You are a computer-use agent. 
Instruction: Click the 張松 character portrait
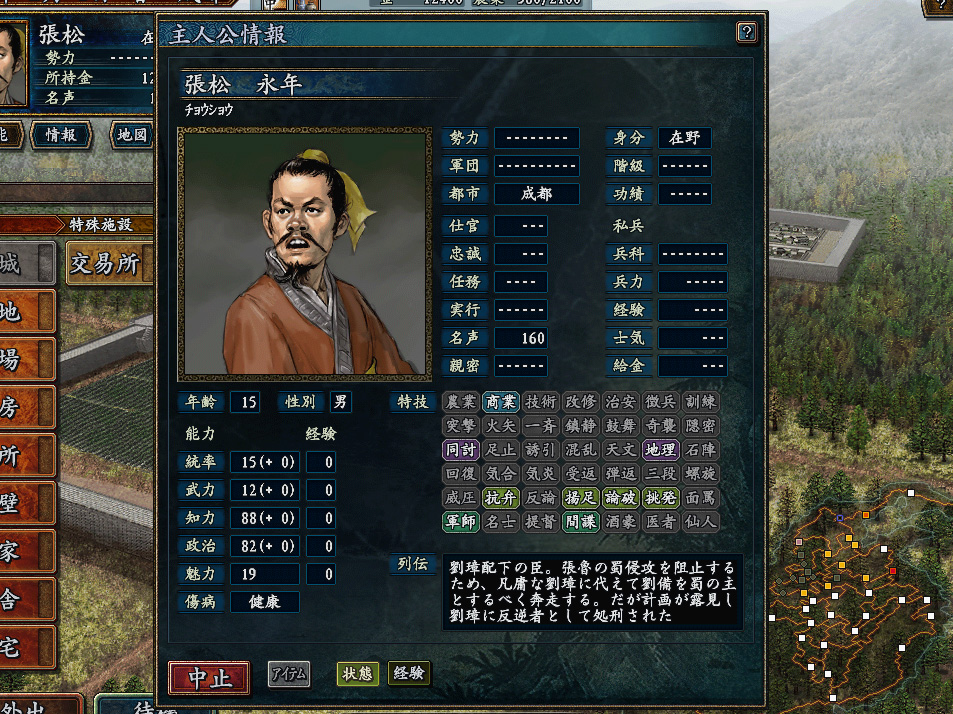(304, 254)
